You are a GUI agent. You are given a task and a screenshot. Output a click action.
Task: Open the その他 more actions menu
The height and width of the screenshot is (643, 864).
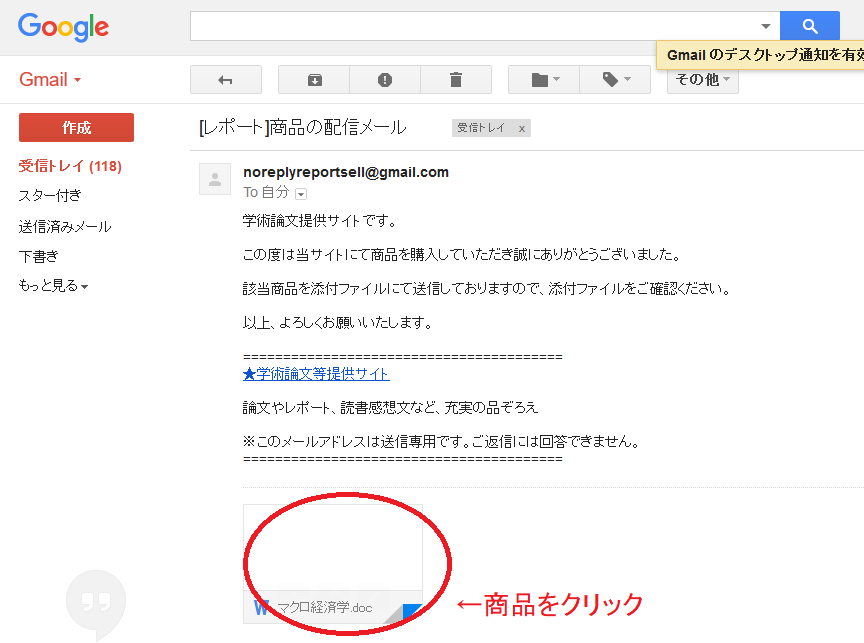coord(703,80)
